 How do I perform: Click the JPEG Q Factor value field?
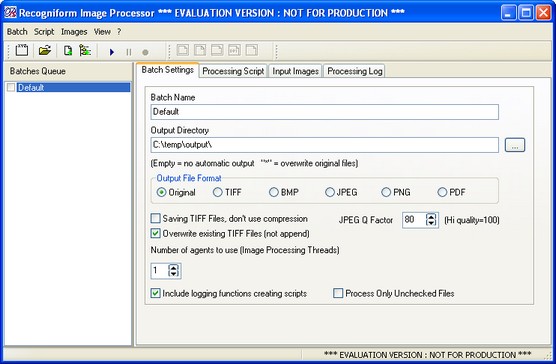(x=413, y=220)
